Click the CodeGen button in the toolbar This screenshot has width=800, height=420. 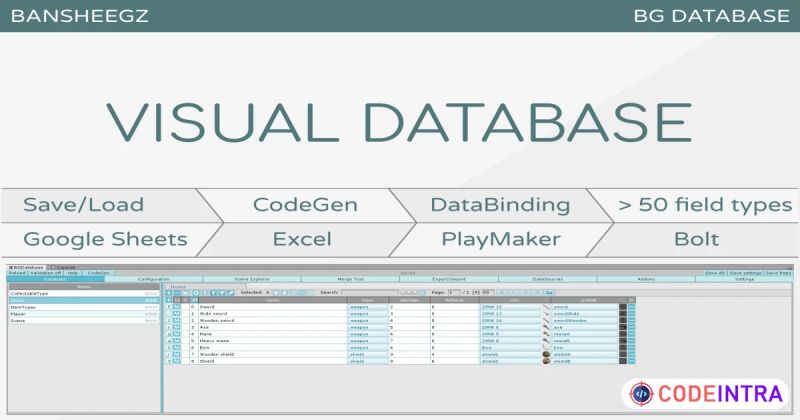tap(98, 273)
